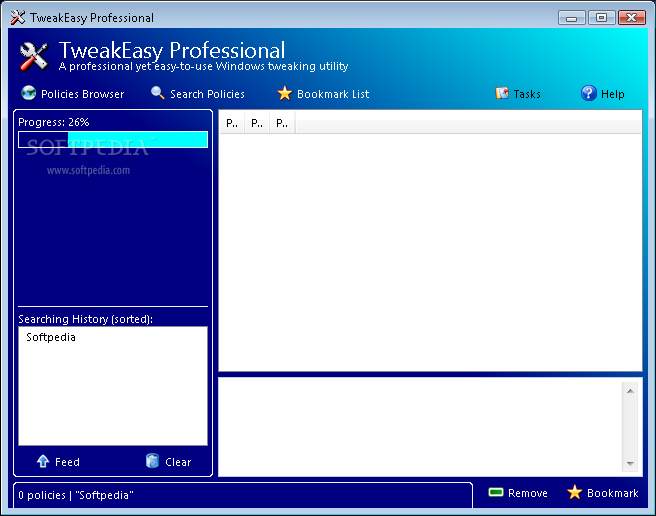Maximize the TweakEasy Professional window
656x516 pixels.
(601, 18)
